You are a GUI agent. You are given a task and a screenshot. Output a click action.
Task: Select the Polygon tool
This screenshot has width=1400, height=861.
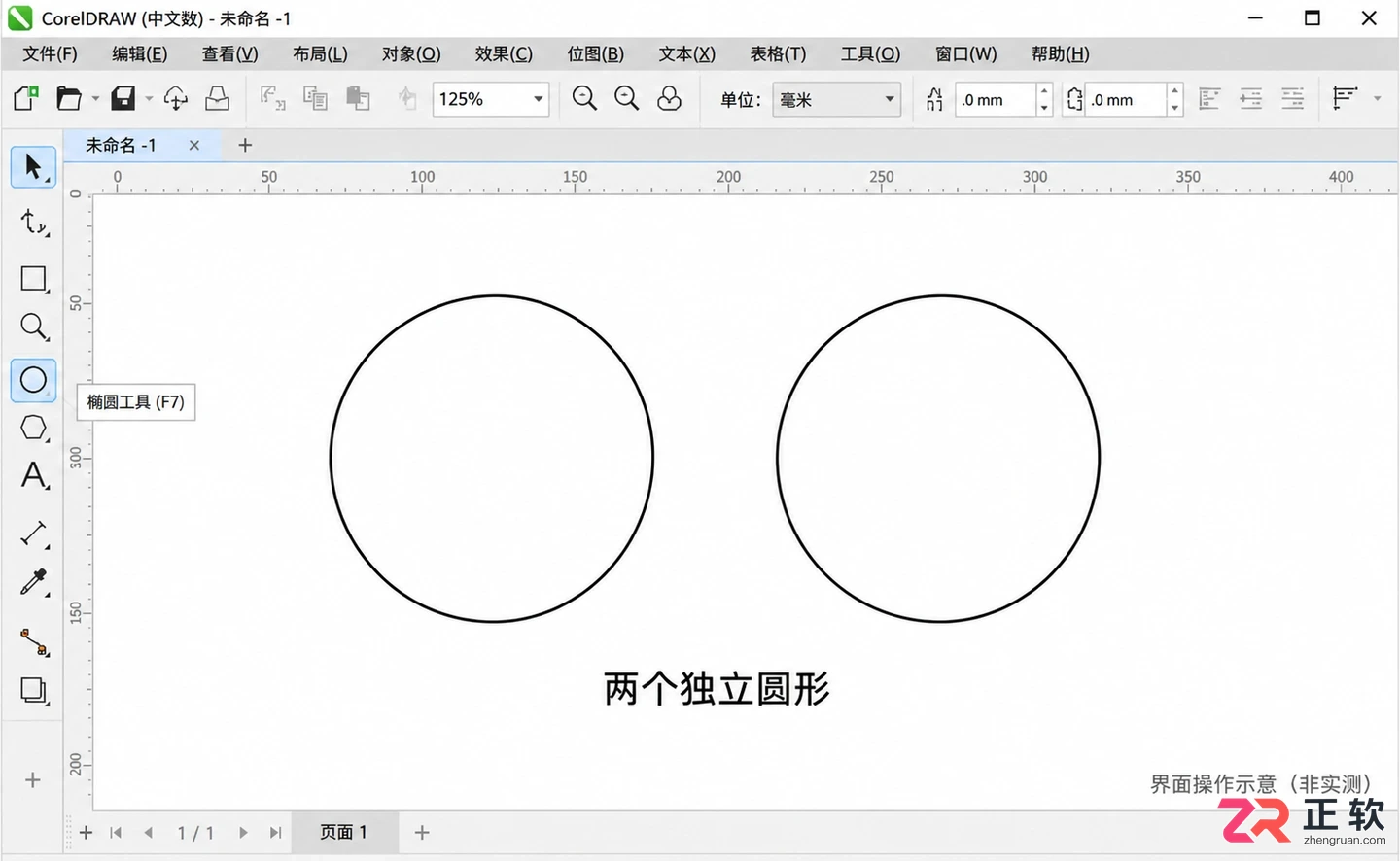(33, 428)
